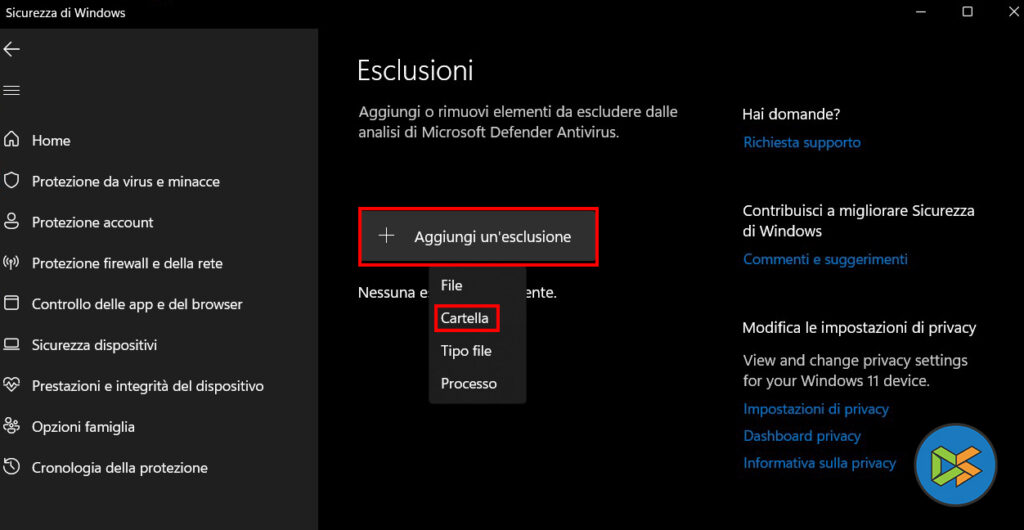Viewport: 1024px width, 530px height.
Task: Click the Dashboard privacy link
Action: pos(802,436)
